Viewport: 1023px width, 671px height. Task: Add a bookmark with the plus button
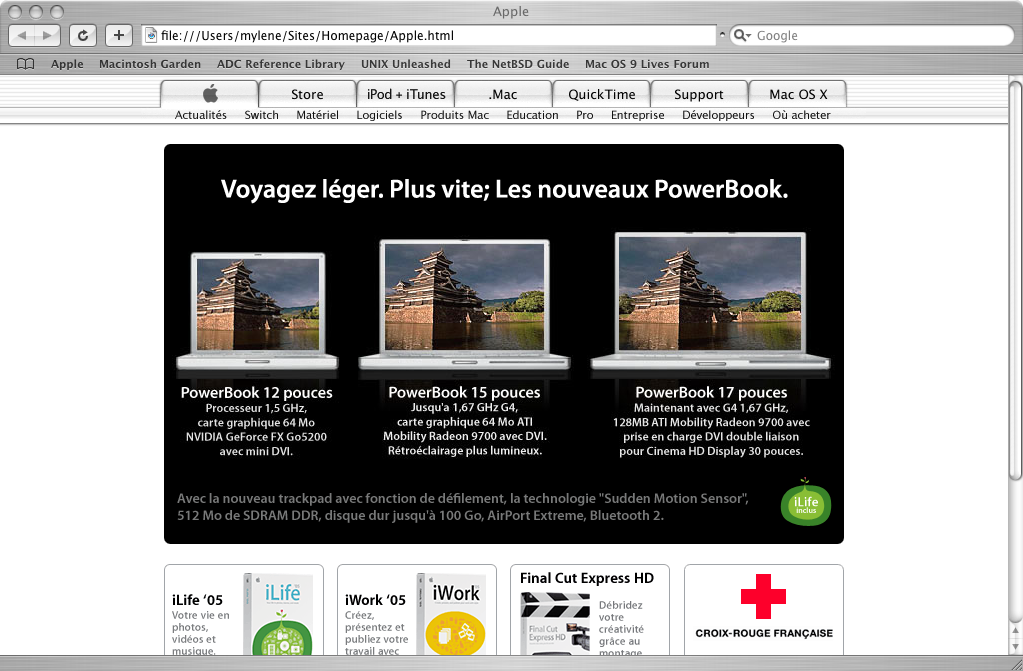(119, 35)
